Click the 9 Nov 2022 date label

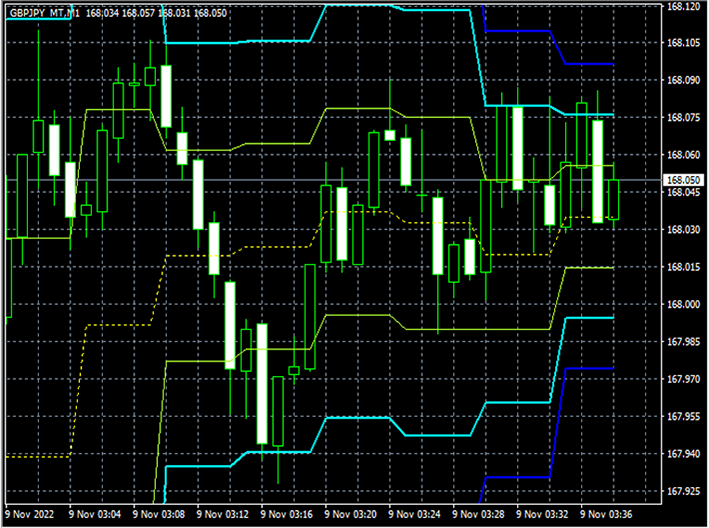29,514
